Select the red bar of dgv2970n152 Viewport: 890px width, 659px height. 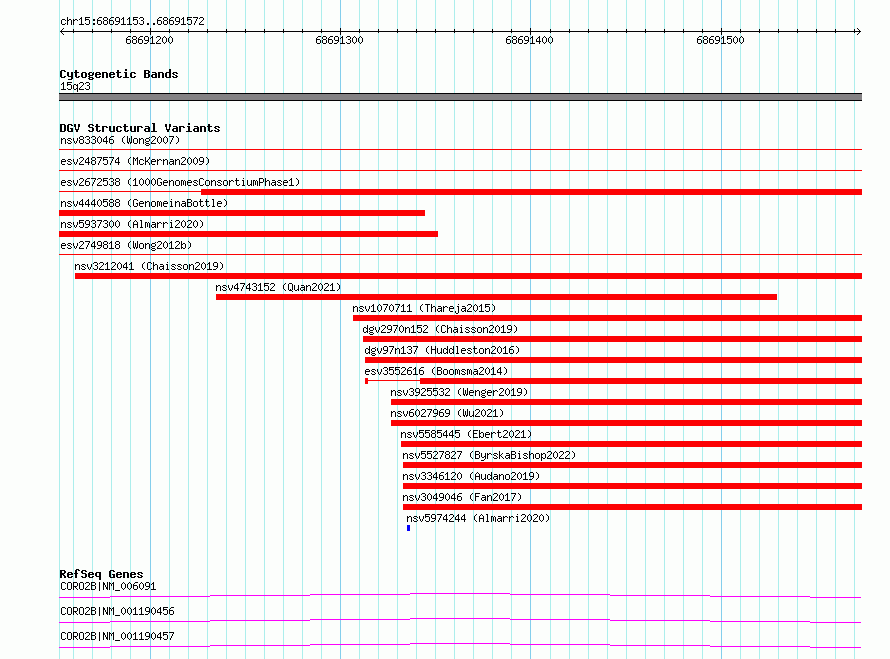(612, 339)
